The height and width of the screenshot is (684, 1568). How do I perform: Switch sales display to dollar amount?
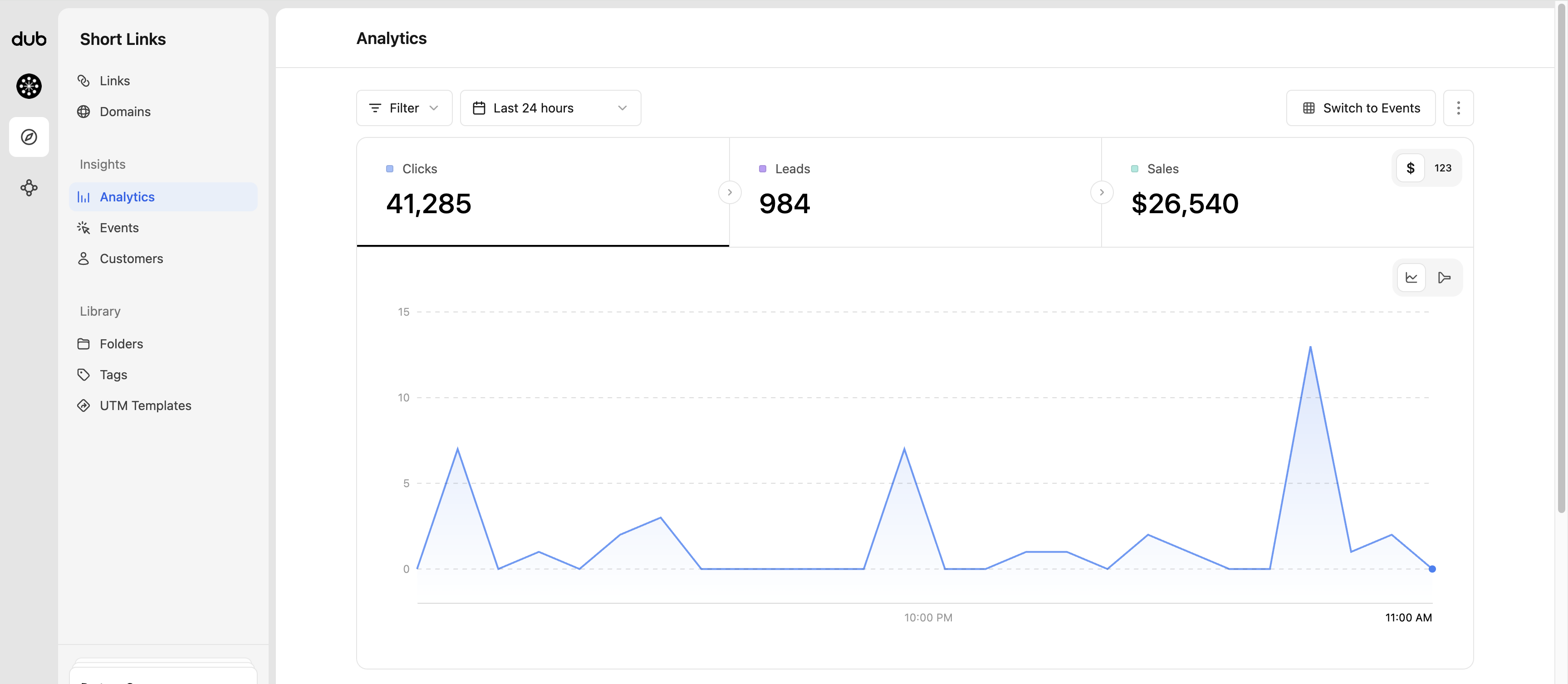[x=1410, y=168]
